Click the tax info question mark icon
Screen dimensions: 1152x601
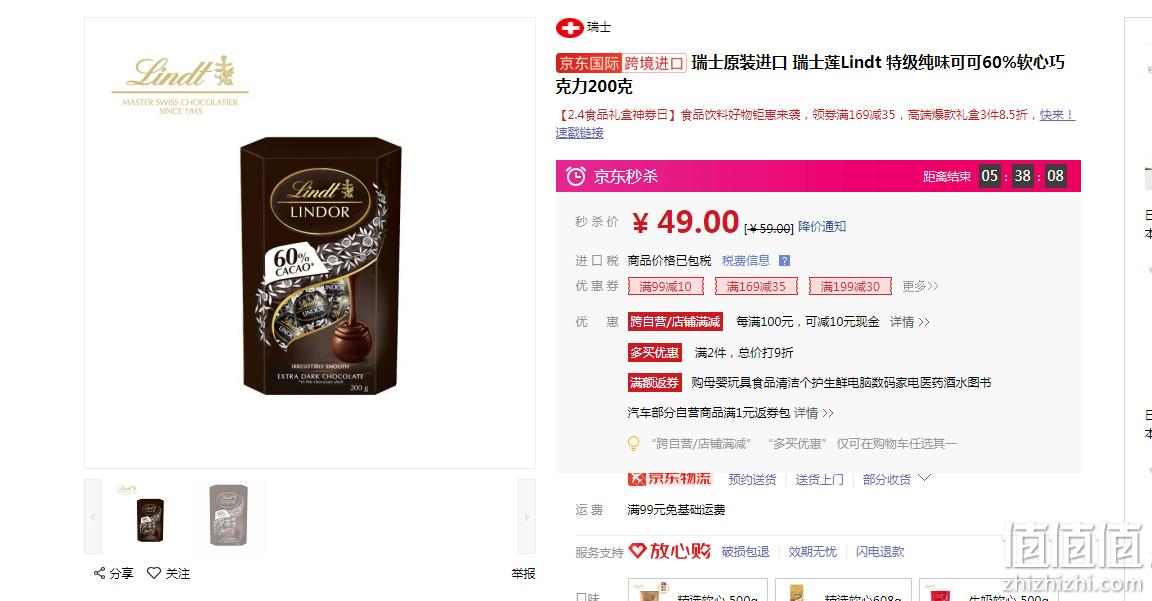(785, 261)
